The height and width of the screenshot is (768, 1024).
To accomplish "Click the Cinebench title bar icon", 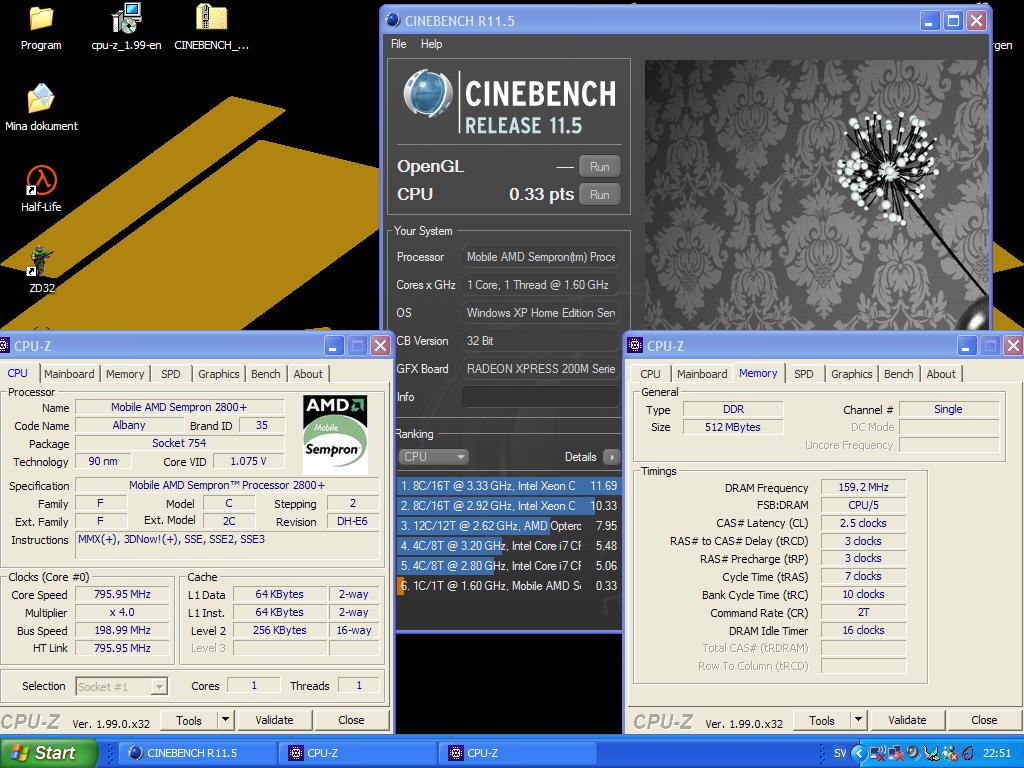I will (x=393, y=20).
